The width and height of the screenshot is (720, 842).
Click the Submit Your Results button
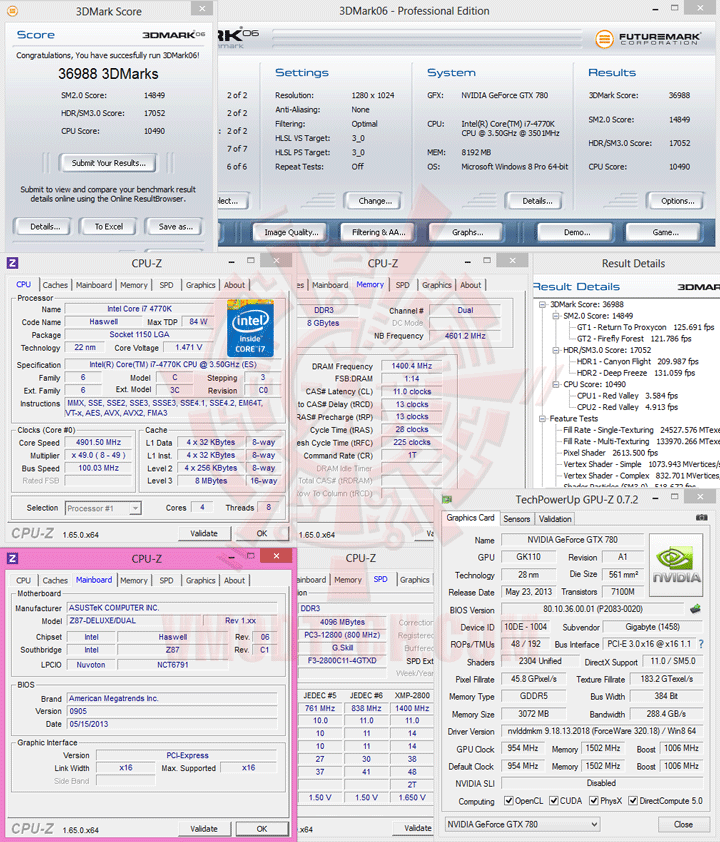[x=108, y=163]
